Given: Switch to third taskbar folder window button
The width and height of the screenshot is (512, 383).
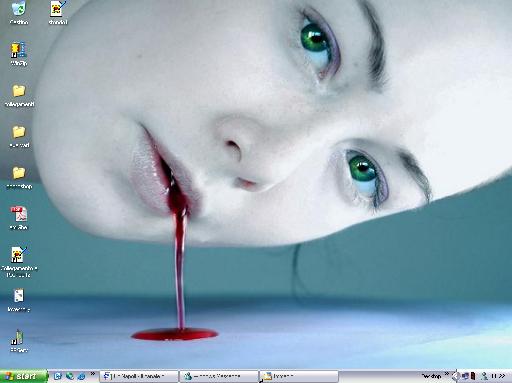Looking at the screenshot, I should (x=299, y=376).
